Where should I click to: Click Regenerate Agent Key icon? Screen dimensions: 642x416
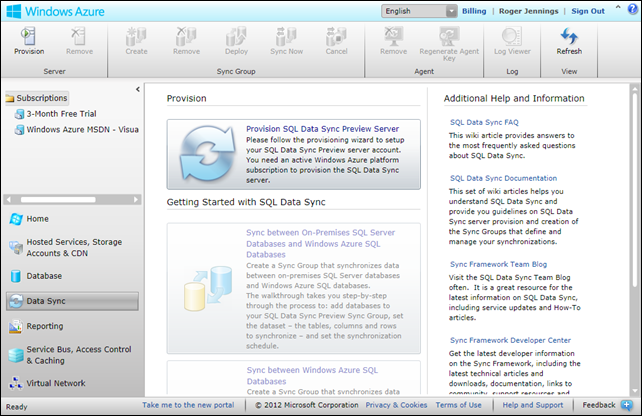(x=449, y=36)
